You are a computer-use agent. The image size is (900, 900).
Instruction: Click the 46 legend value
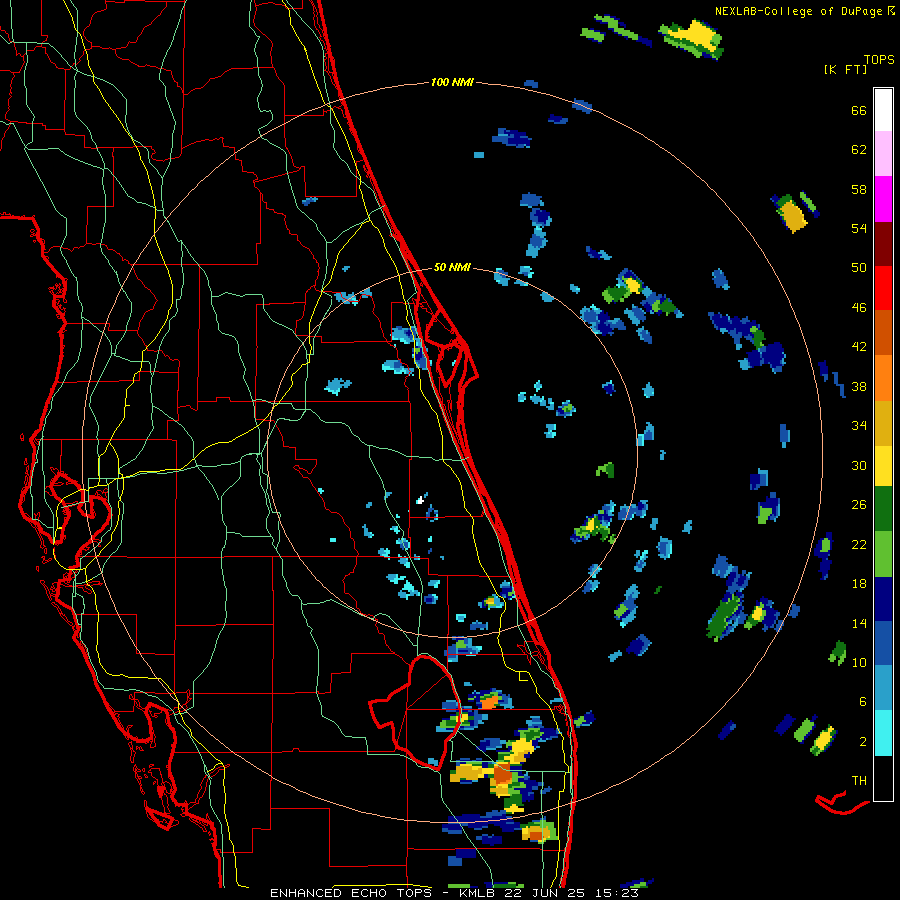click(x=859, y=308)
